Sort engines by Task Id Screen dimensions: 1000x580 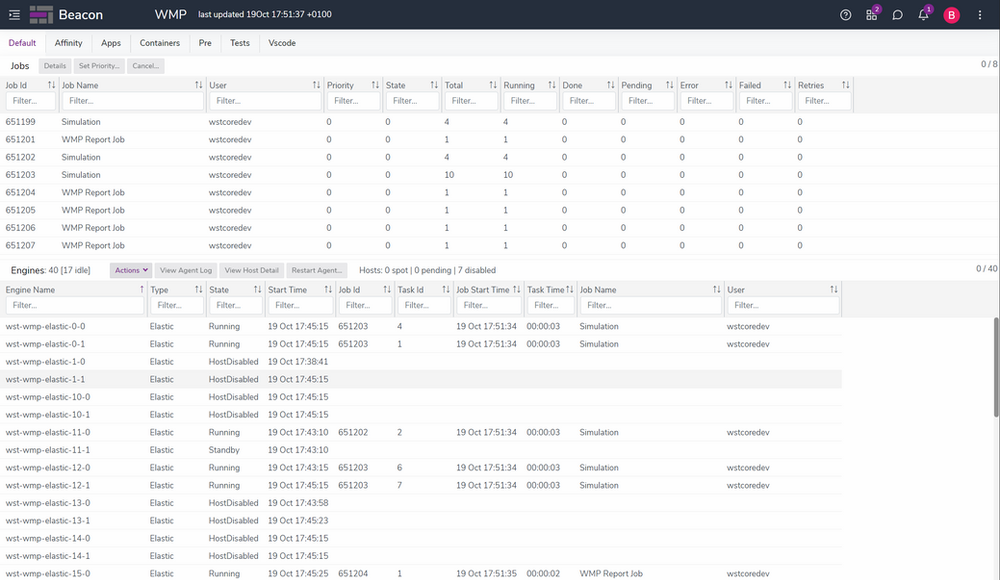(x=446, y=290)
